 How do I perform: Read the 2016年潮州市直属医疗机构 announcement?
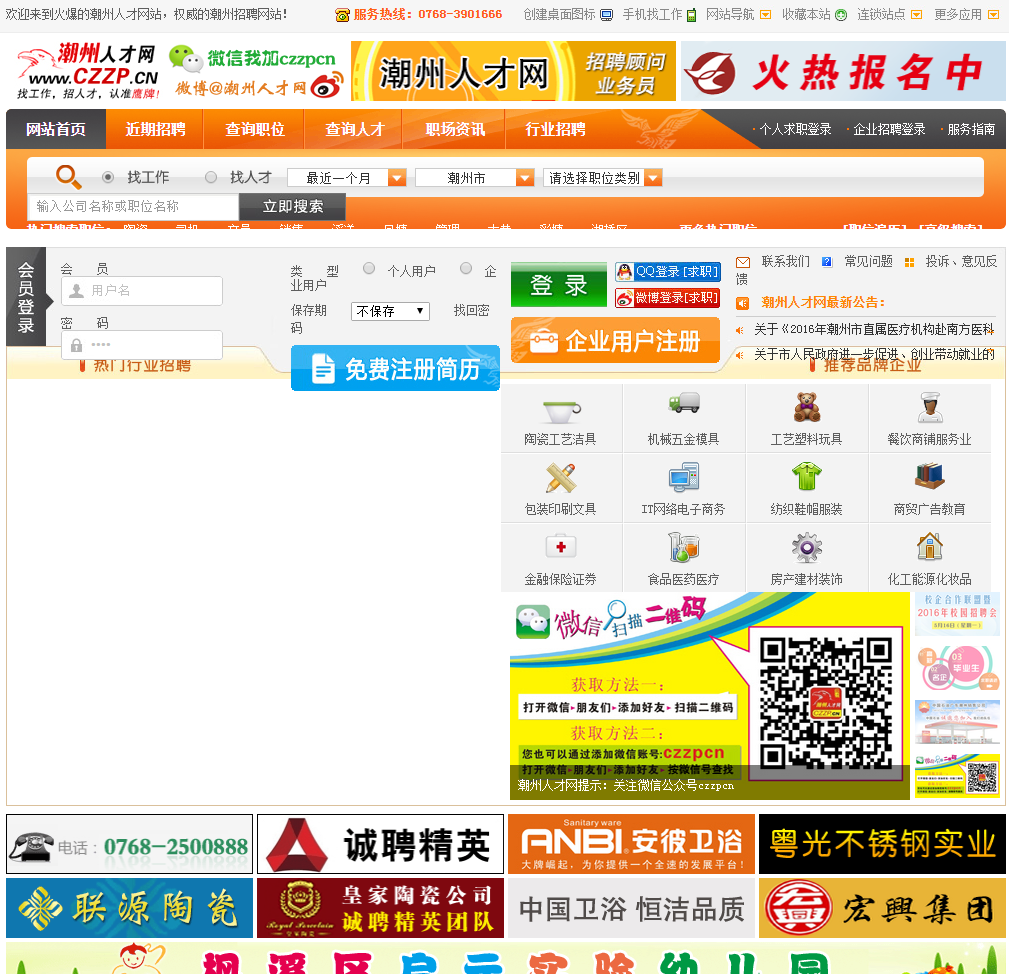874,329
